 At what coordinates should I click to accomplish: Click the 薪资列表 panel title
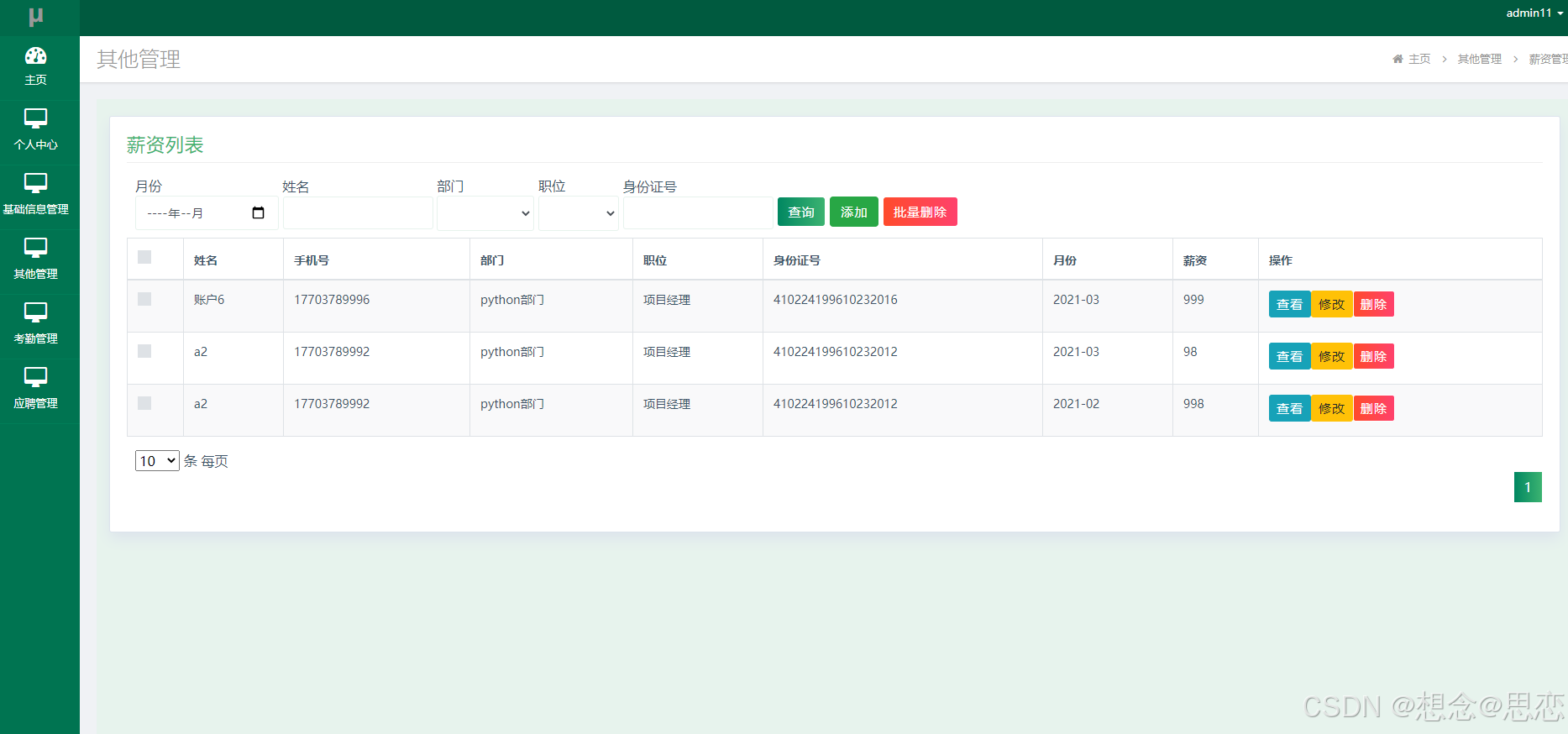point(165,144)
